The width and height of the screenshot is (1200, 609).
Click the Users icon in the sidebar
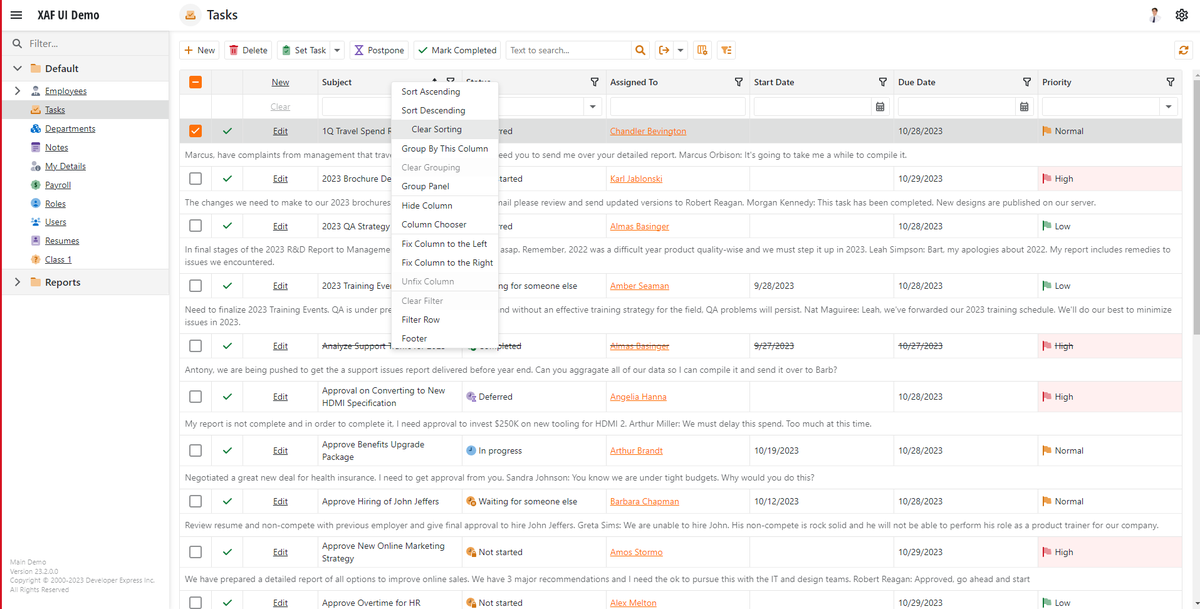pos(35,222)
